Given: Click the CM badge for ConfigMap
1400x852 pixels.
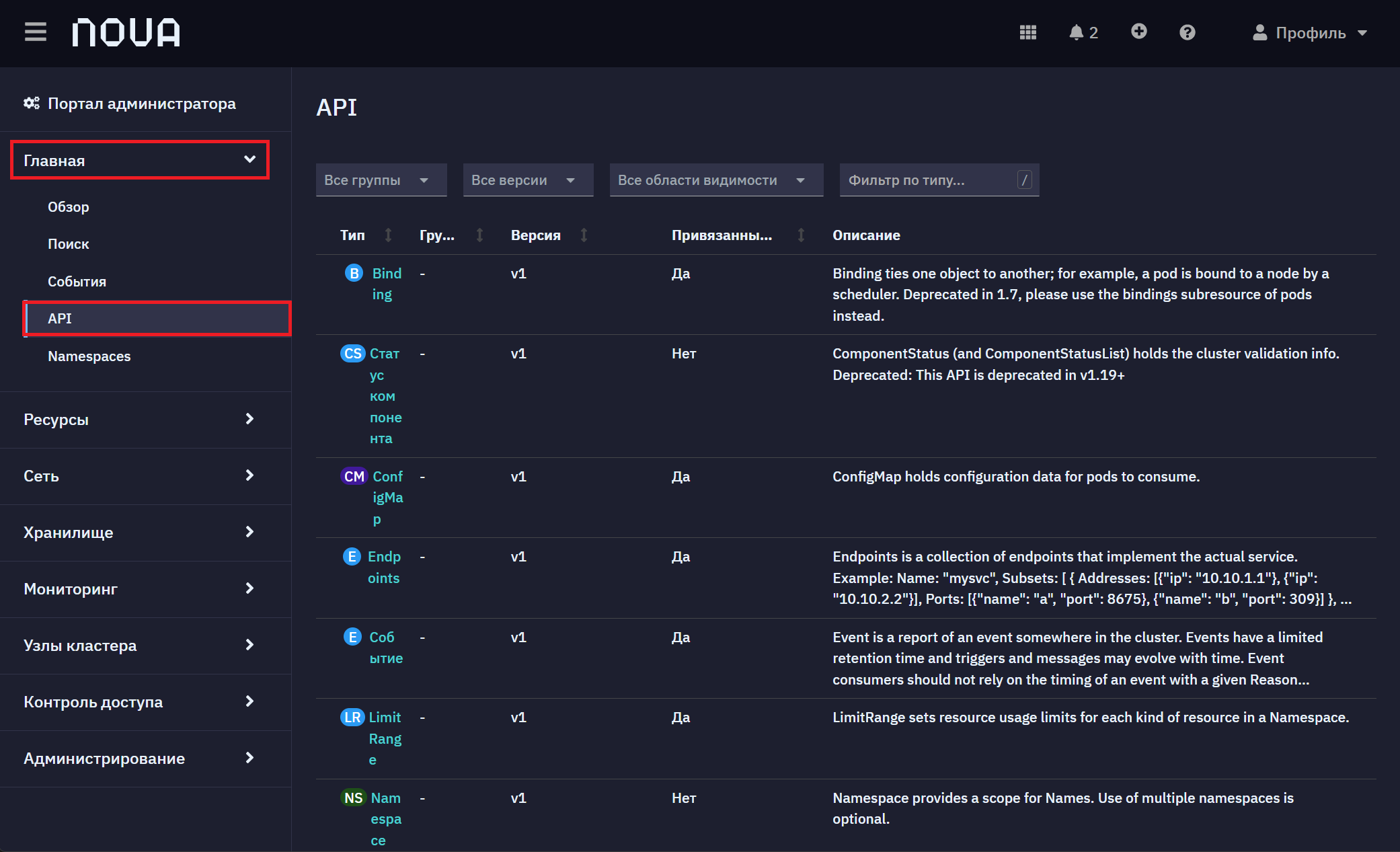Looking at the screenshot, I should [354, 476].
